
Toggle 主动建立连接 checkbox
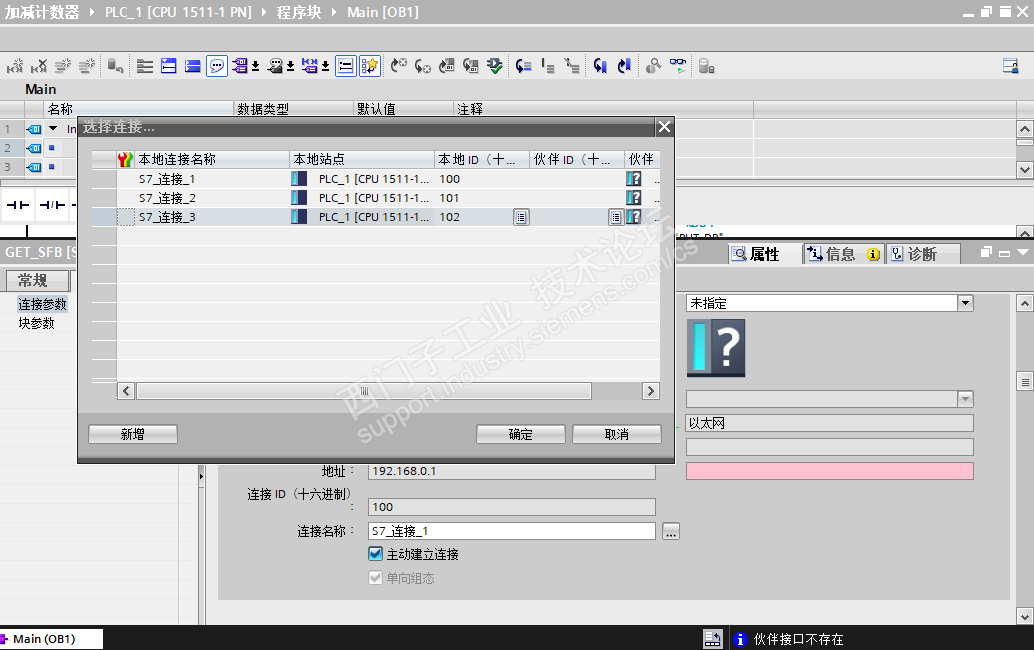pyautogui.click(x=375, y=554)
